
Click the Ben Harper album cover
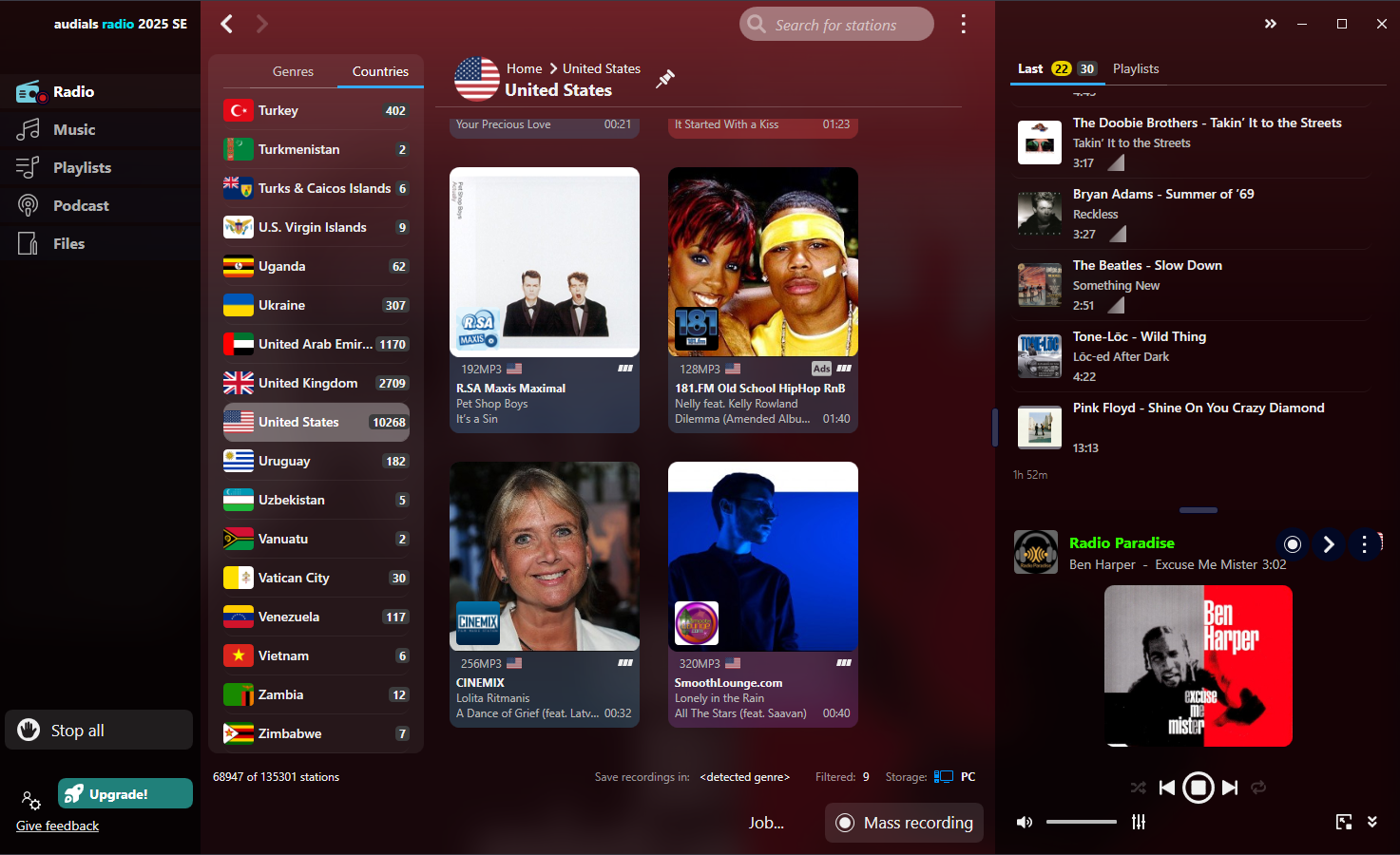(x=1199, y=666)
